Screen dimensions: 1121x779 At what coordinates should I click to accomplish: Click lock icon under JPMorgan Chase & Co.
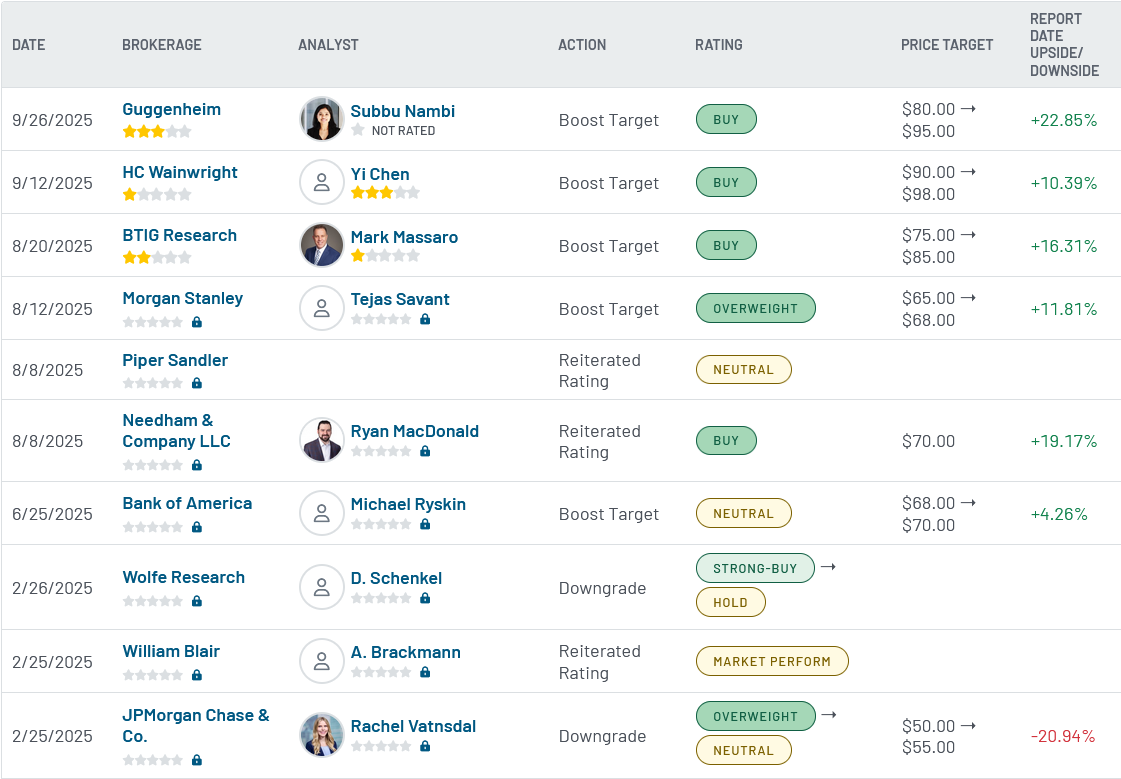[197, 760]
